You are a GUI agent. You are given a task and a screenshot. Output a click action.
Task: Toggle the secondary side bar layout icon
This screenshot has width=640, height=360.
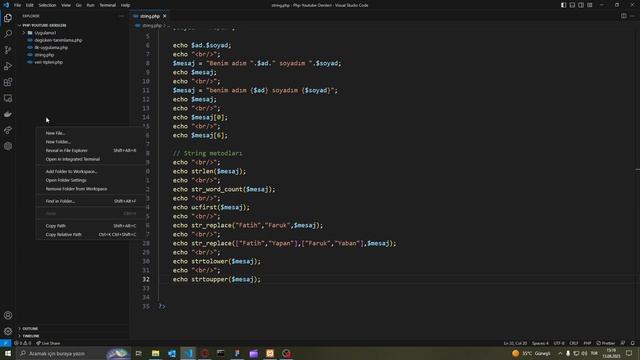tap(581, 5)
